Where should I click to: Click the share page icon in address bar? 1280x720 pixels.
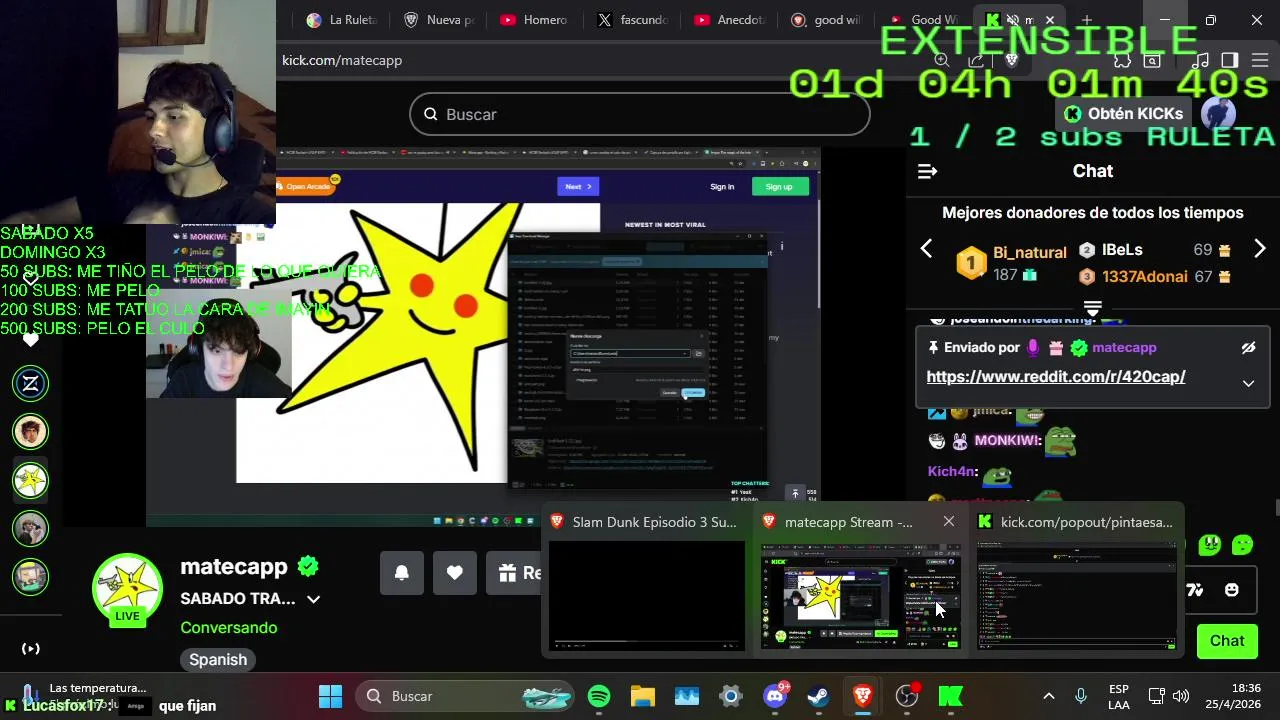(x=975, y=60)
